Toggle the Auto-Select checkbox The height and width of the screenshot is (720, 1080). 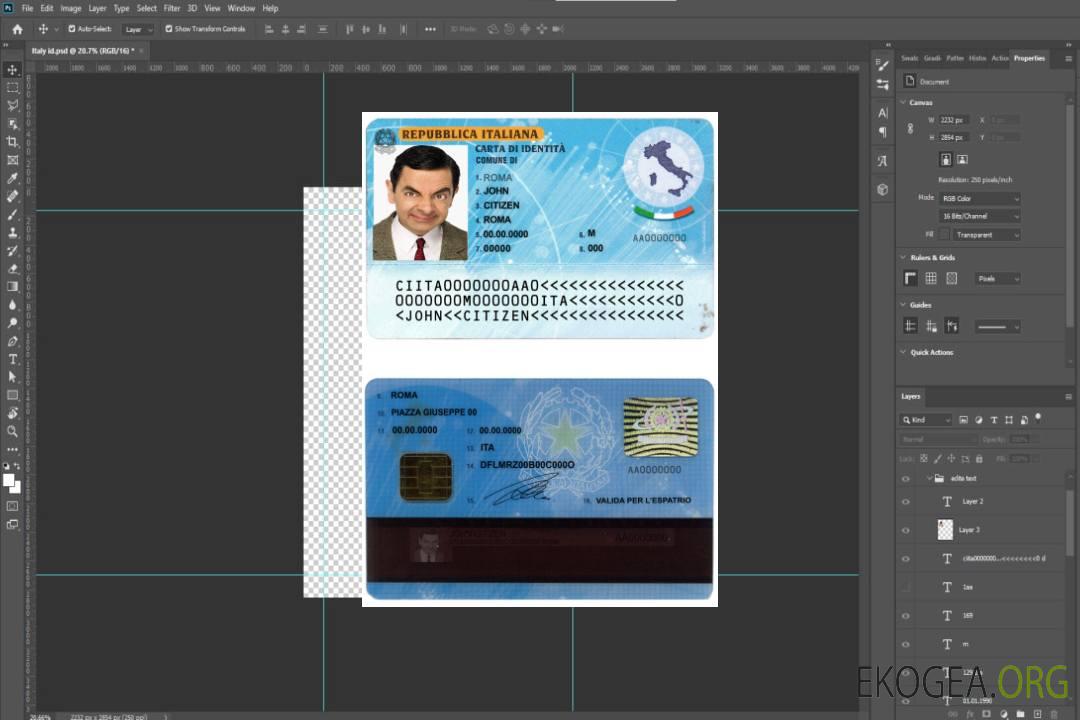(x=72, y=29)
